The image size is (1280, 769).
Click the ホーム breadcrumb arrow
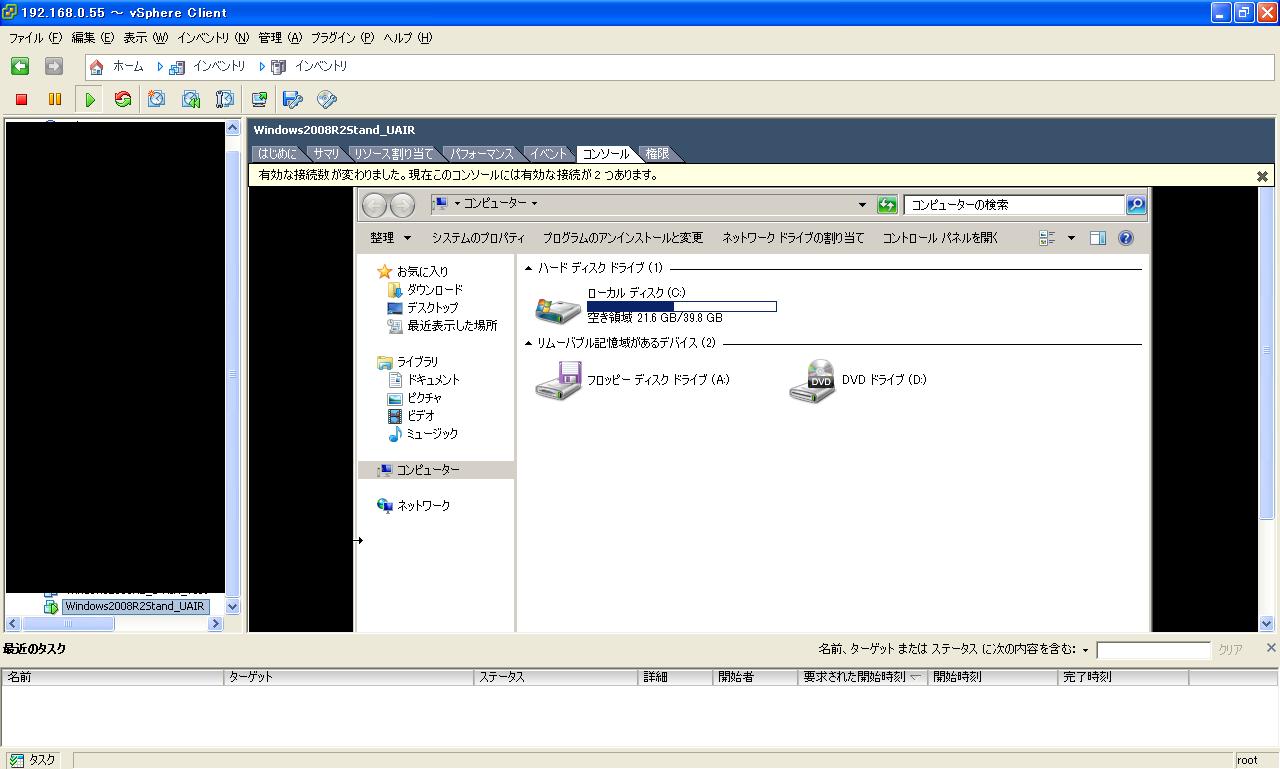tap(160, 67)
